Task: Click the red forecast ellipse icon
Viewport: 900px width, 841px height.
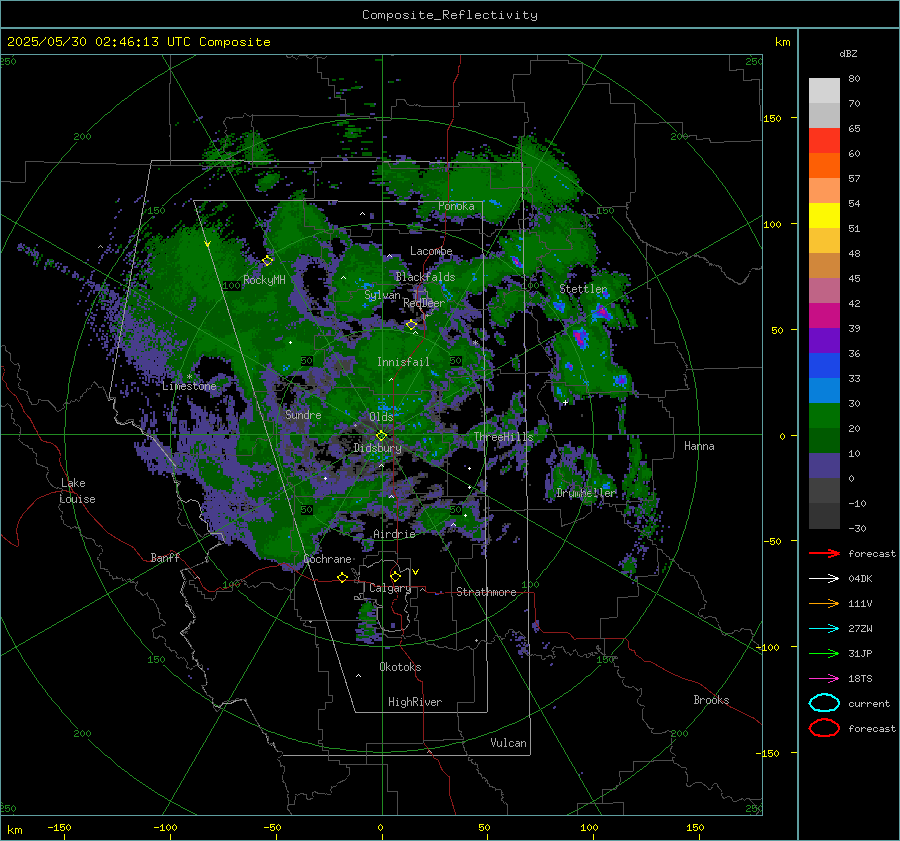Action: [x=824, y=728]
